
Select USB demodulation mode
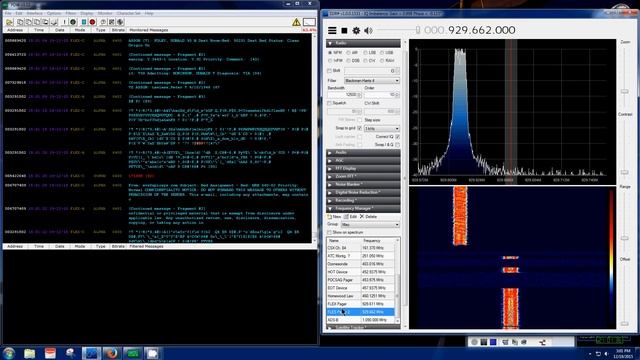pyautogui.click(x=387, y=53)
